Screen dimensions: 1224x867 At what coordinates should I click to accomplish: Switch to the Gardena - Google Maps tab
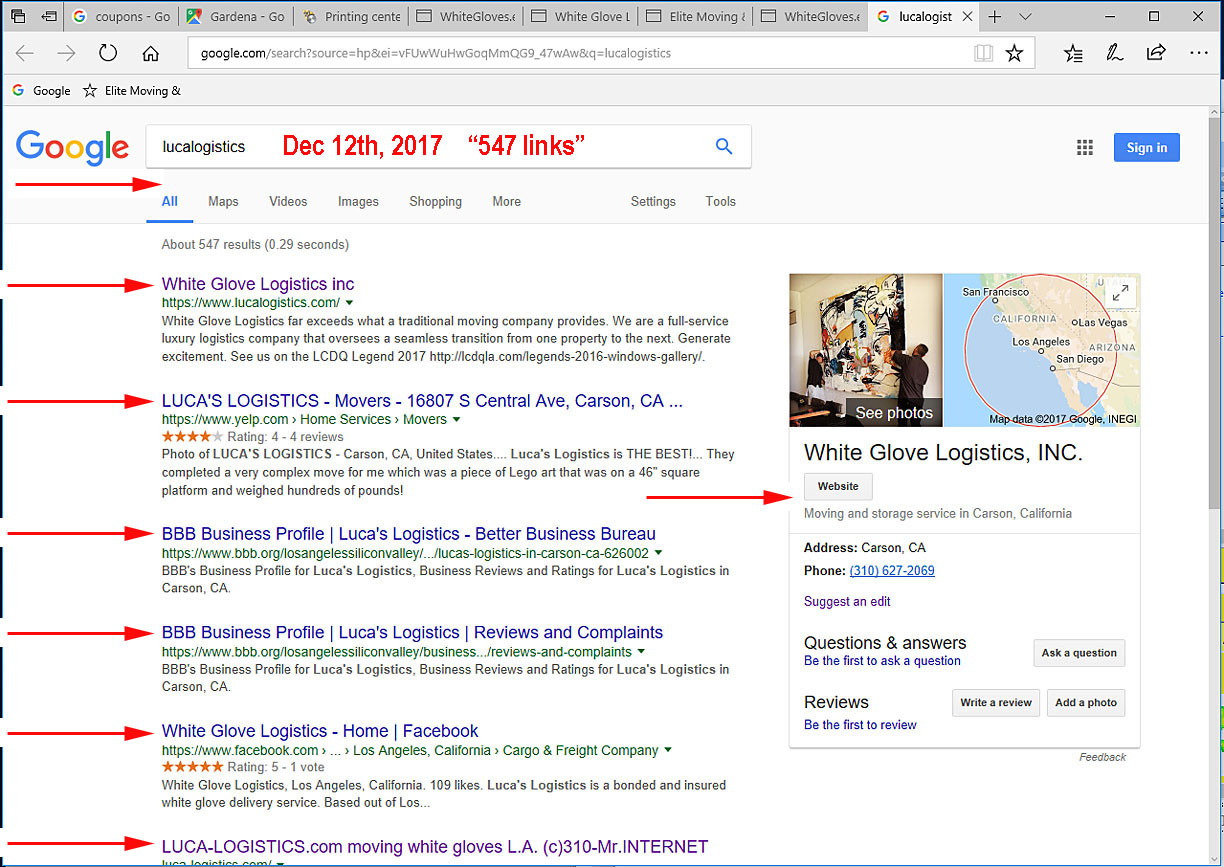point(237,17)
